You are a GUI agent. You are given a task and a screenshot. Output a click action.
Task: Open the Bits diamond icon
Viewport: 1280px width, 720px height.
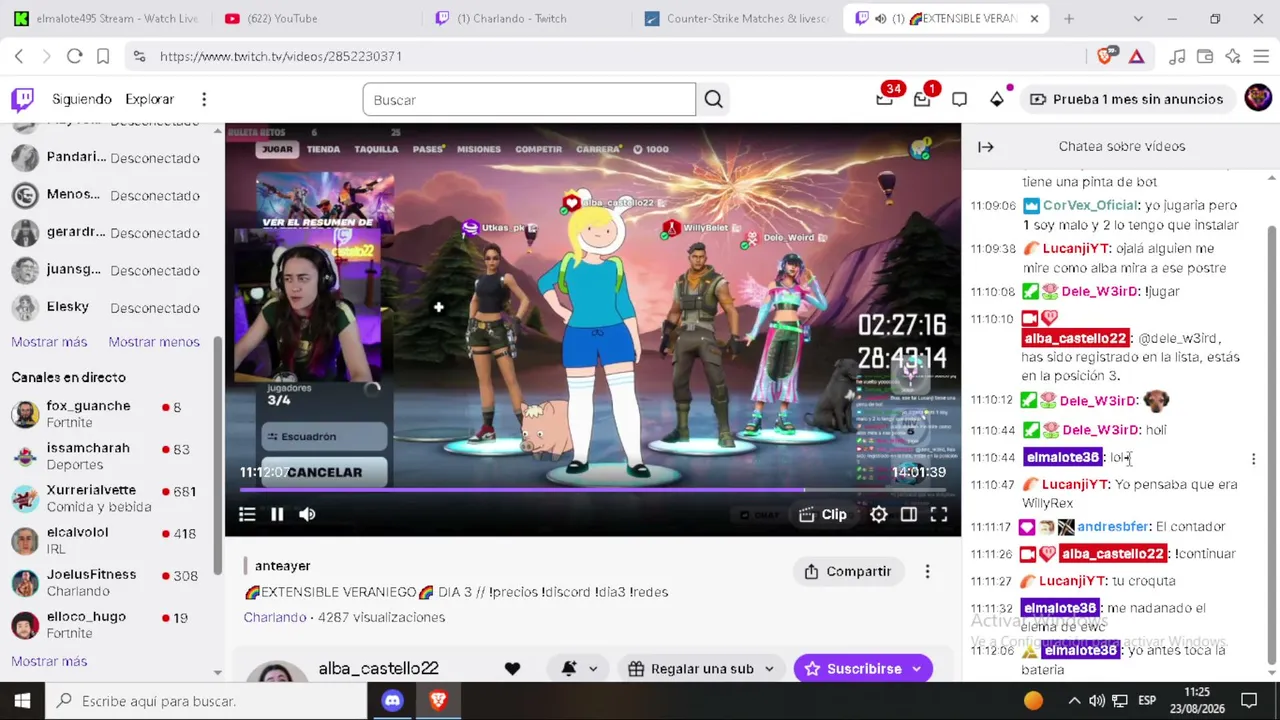point(997,99)
